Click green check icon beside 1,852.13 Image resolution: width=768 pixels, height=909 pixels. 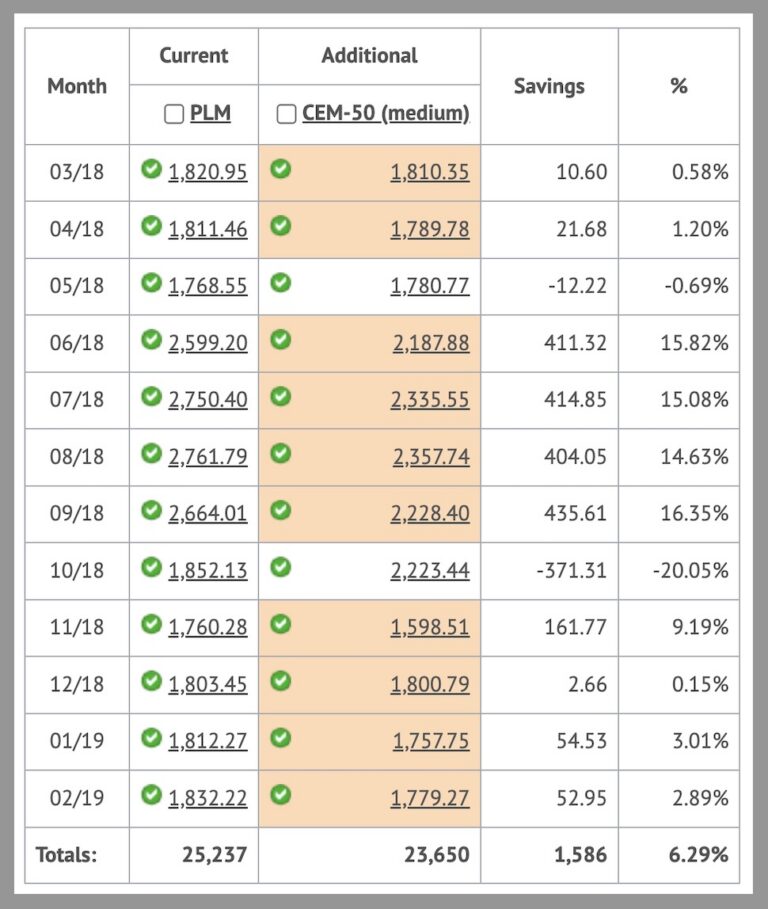click(152, 568)
